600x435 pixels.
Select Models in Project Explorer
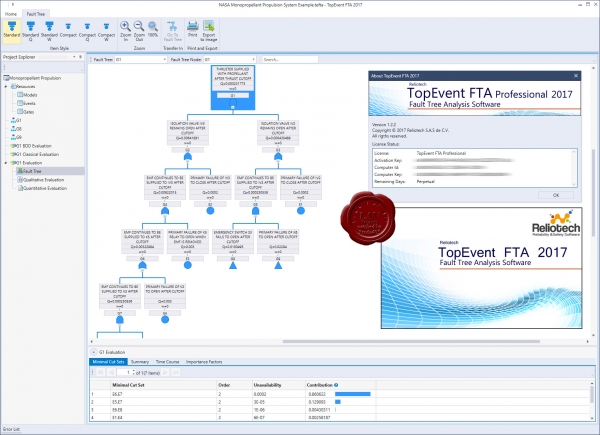click(x=27, y=95)
